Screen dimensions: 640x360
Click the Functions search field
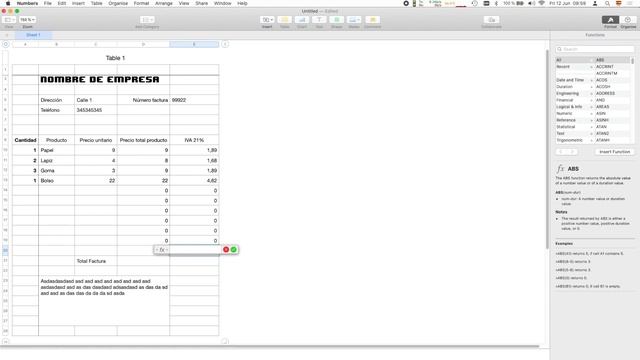(x=595, y=49)
